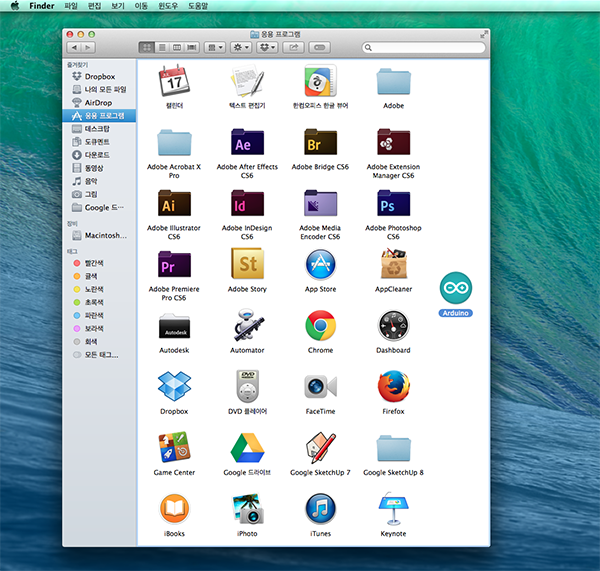Select the Keynote app icon

click(393, 509)
